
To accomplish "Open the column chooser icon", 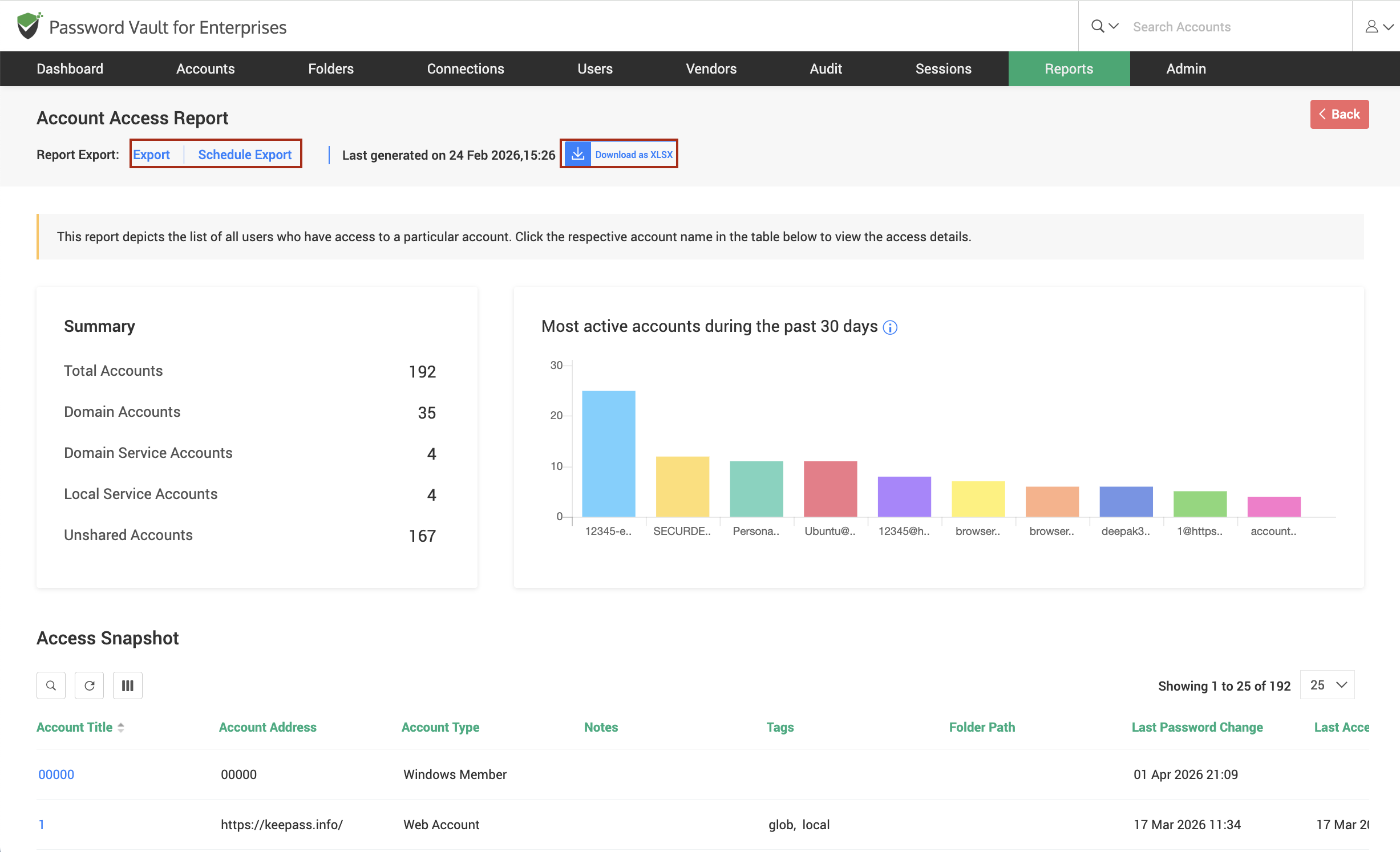I will 127,685.
